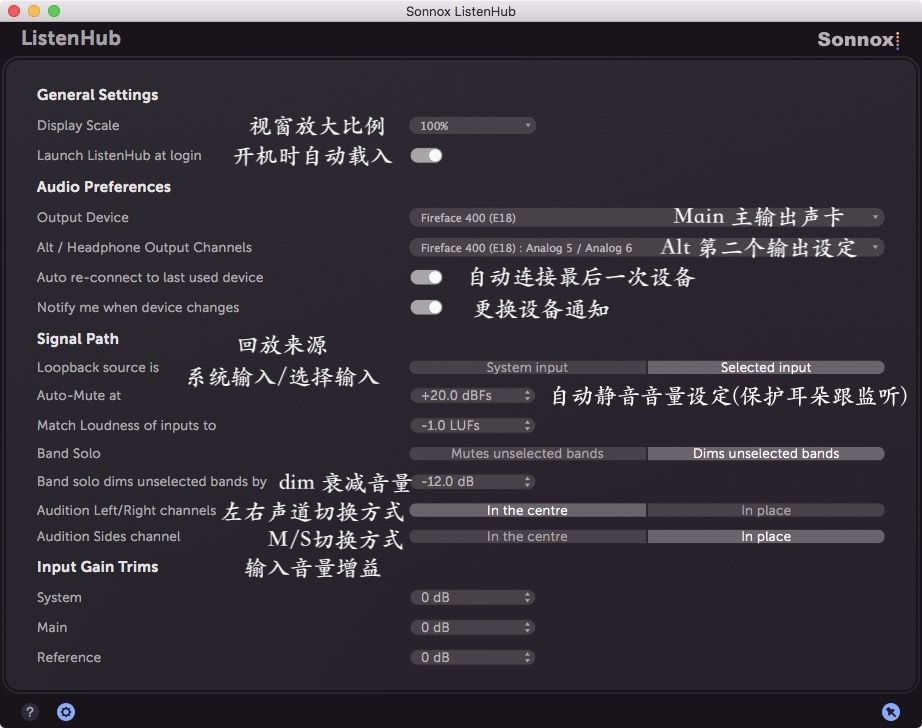Screen dimensions: 922x728
Task: Close the Sonnox ListenHub window
Action: 14,11
